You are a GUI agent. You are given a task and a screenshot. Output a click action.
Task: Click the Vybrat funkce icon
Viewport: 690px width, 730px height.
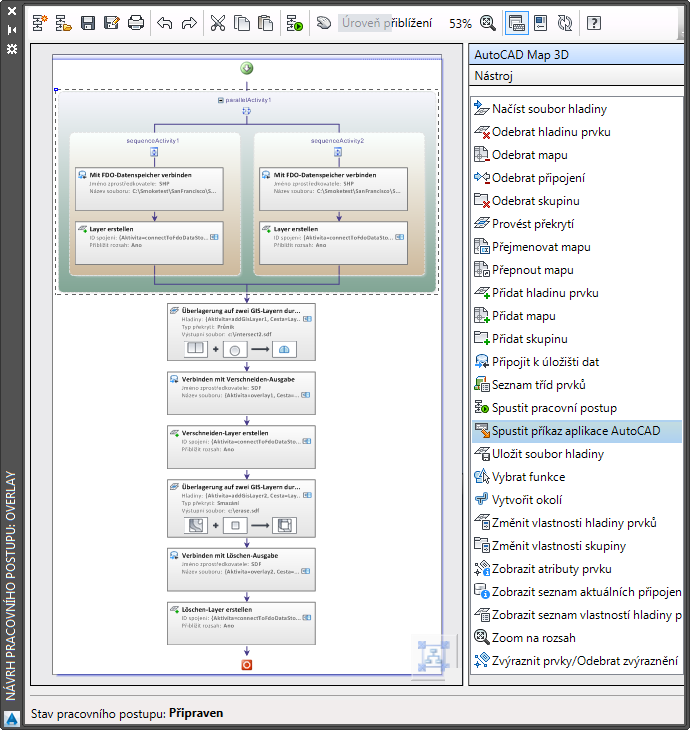click(481, 476)
